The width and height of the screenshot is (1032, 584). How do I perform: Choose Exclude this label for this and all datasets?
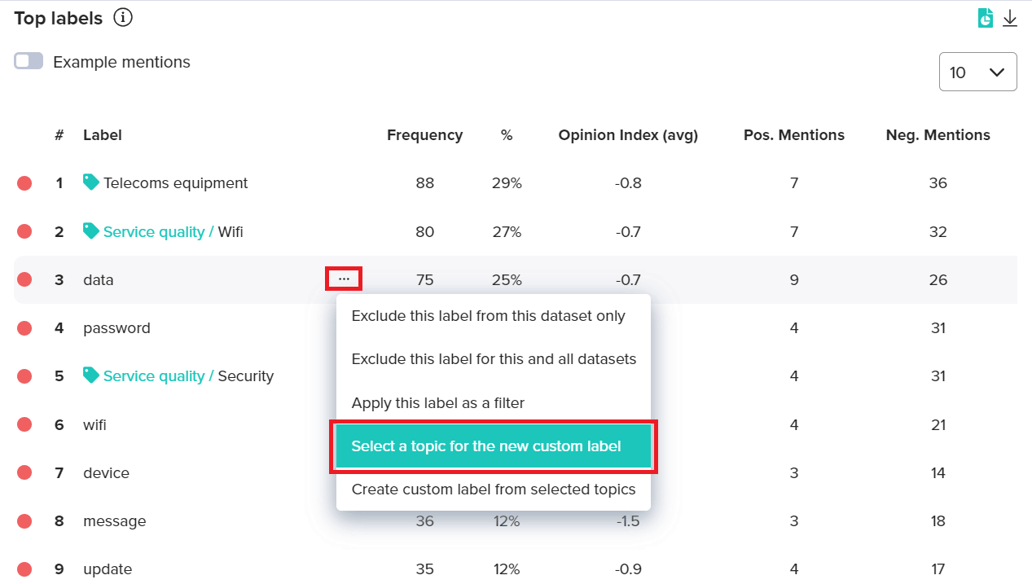pos(494,359)
